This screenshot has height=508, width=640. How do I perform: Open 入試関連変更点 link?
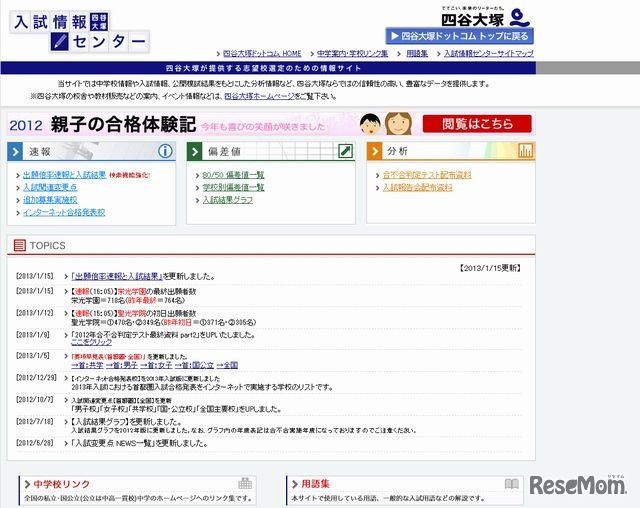coord(50,188)
